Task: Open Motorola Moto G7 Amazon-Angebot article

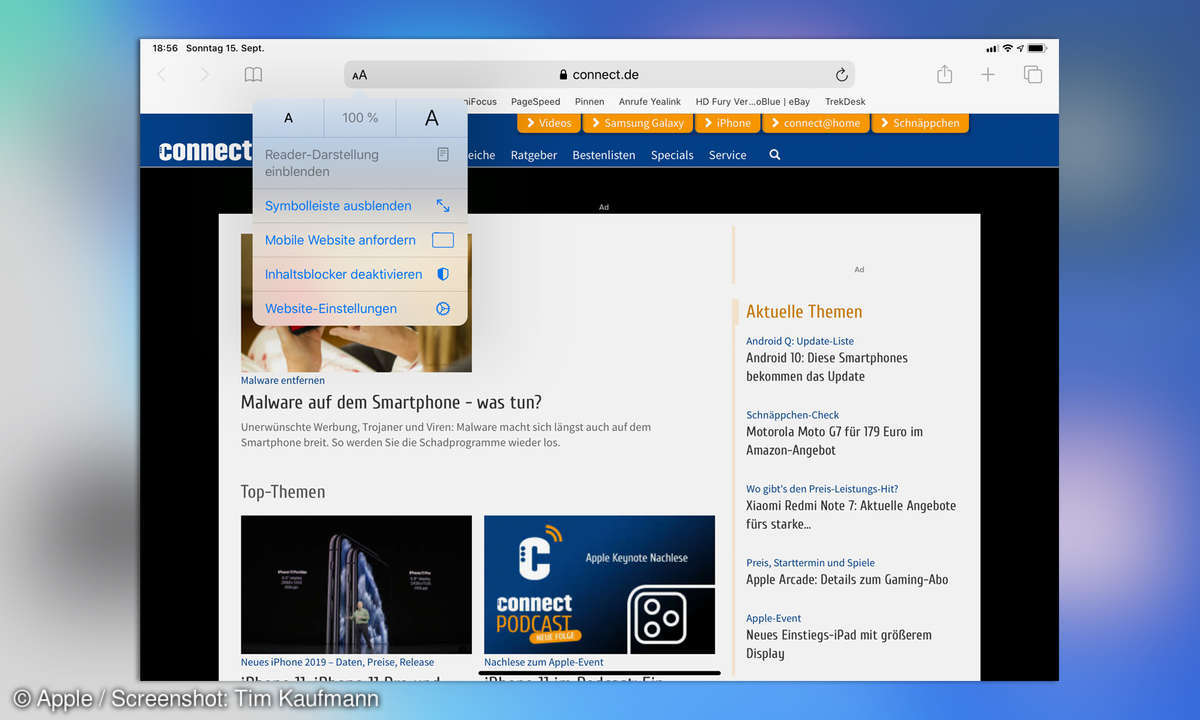Action: click(x=834, y=441)
